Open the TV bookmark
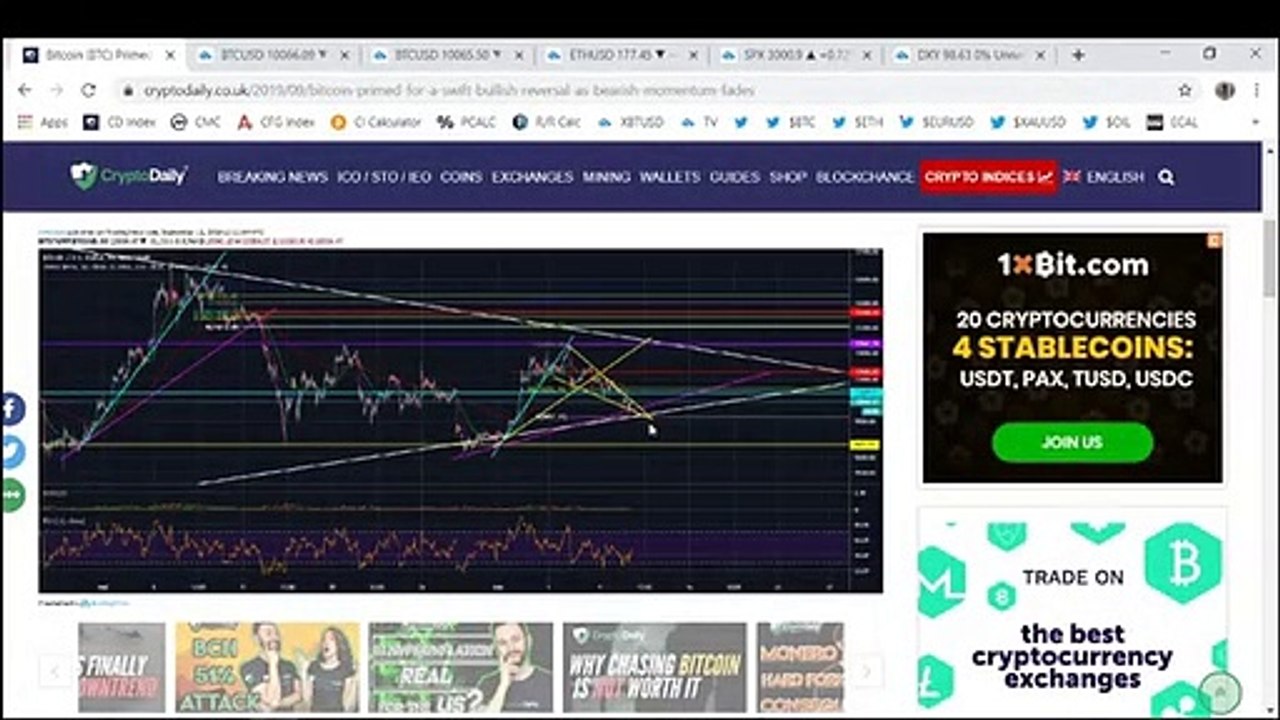The height and width of the screenshot is (720, 1280). coord(700,122)
